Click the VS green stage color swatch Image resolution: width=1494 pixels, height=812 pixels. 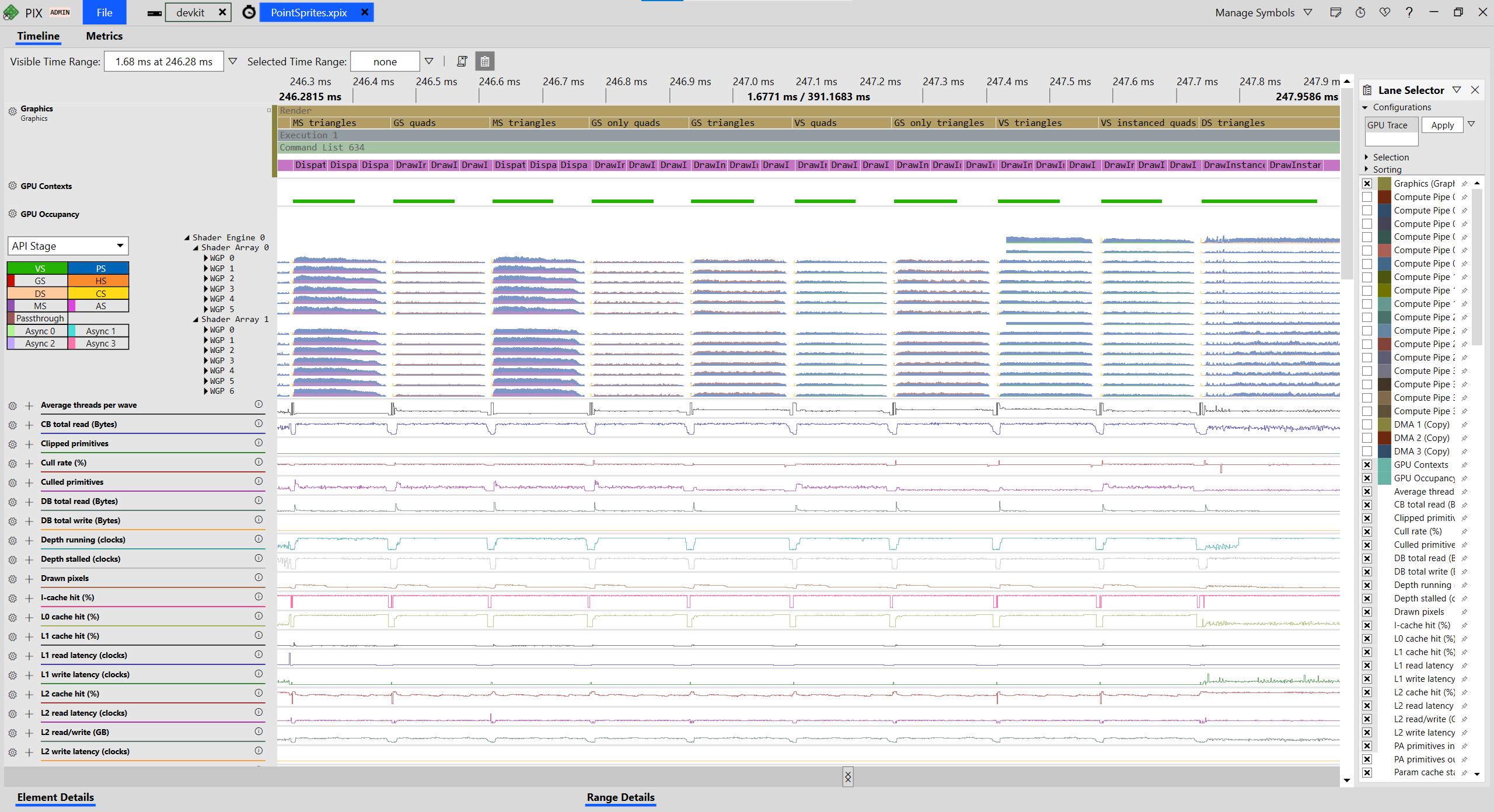pyautogui.click(x=38, y=268)
